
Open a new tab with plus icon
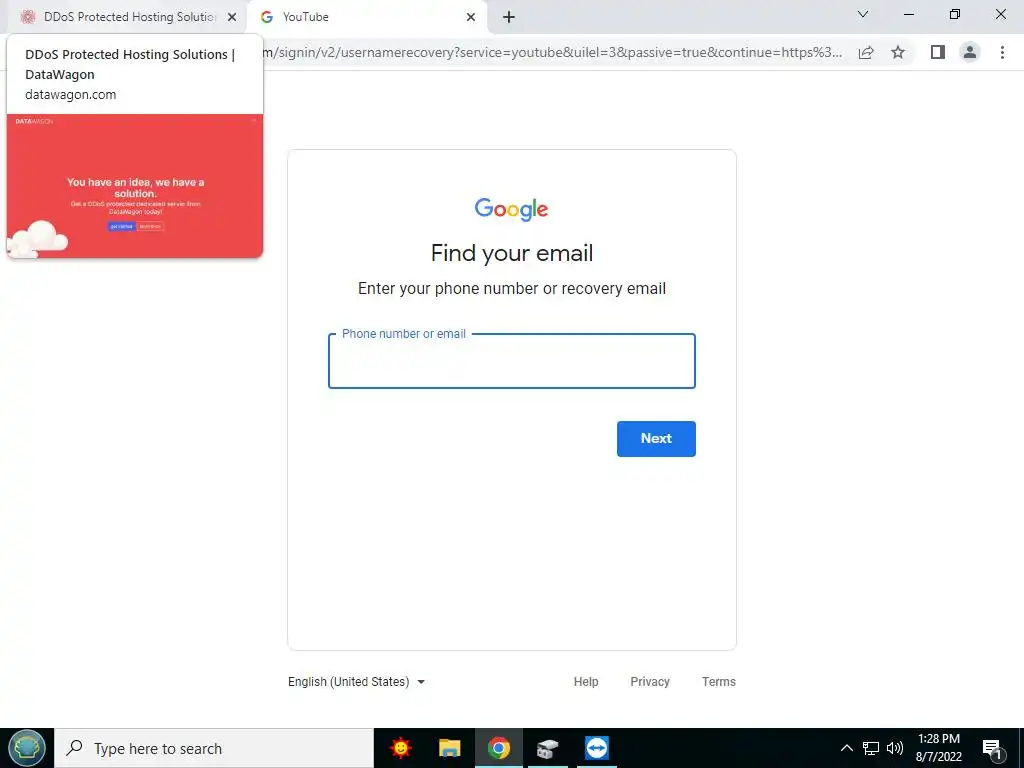pyautogui.click(x=509, y=18)
